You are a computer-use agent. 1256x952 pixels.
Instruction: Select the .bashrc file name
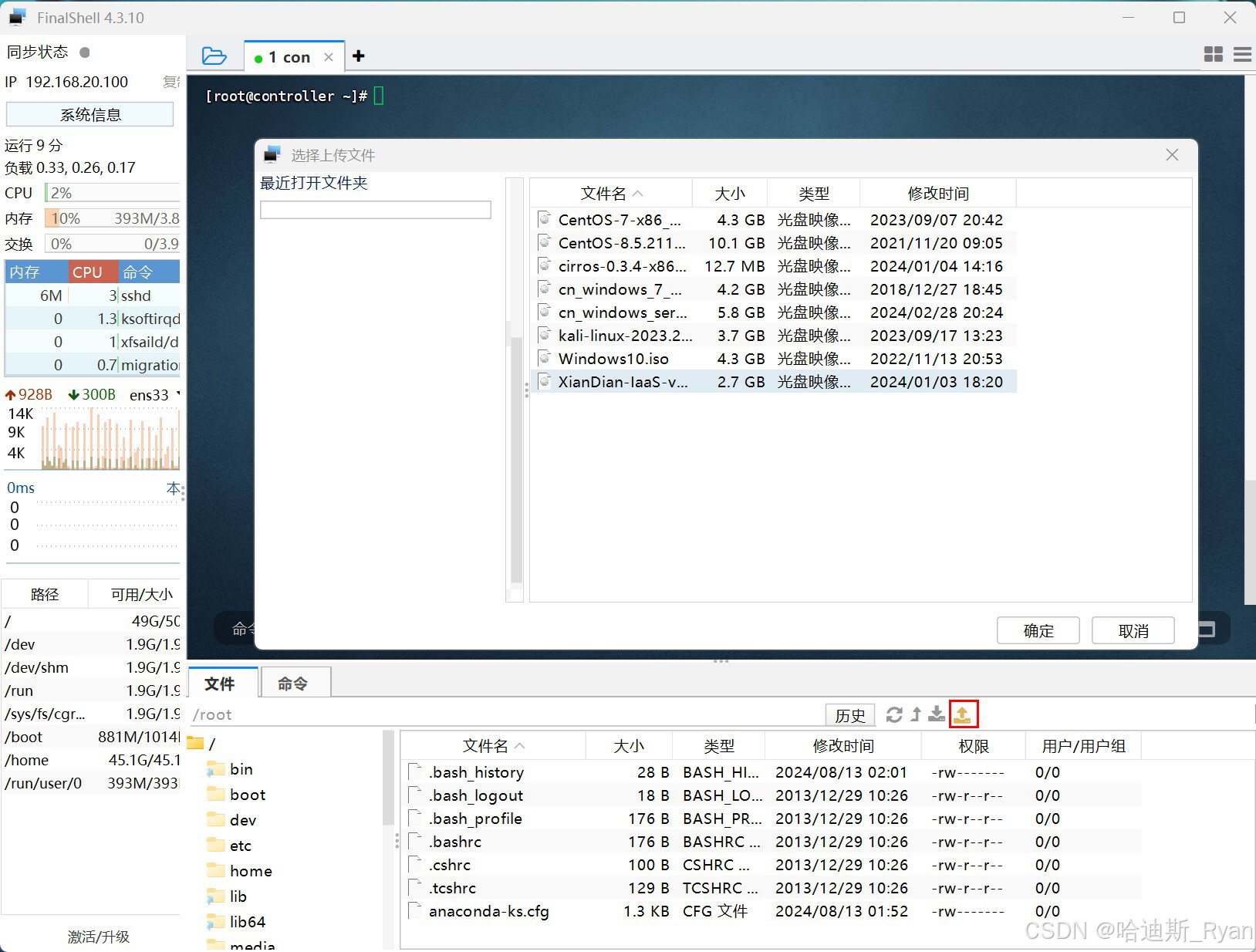click(x=455, y=842)
